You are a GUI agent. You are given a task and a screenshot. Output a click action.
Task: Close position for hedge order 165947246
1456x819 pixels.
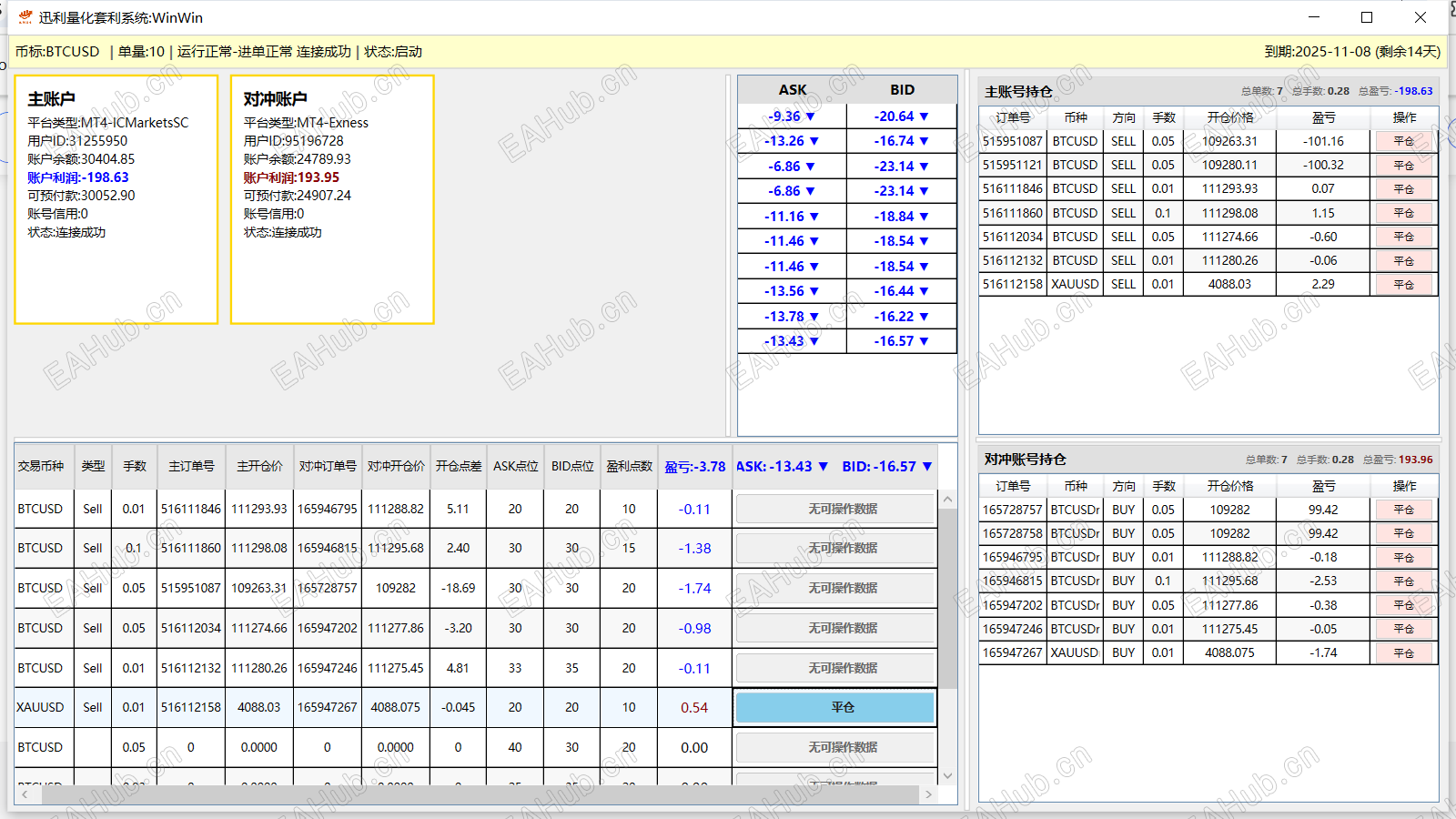[1404, 629]
